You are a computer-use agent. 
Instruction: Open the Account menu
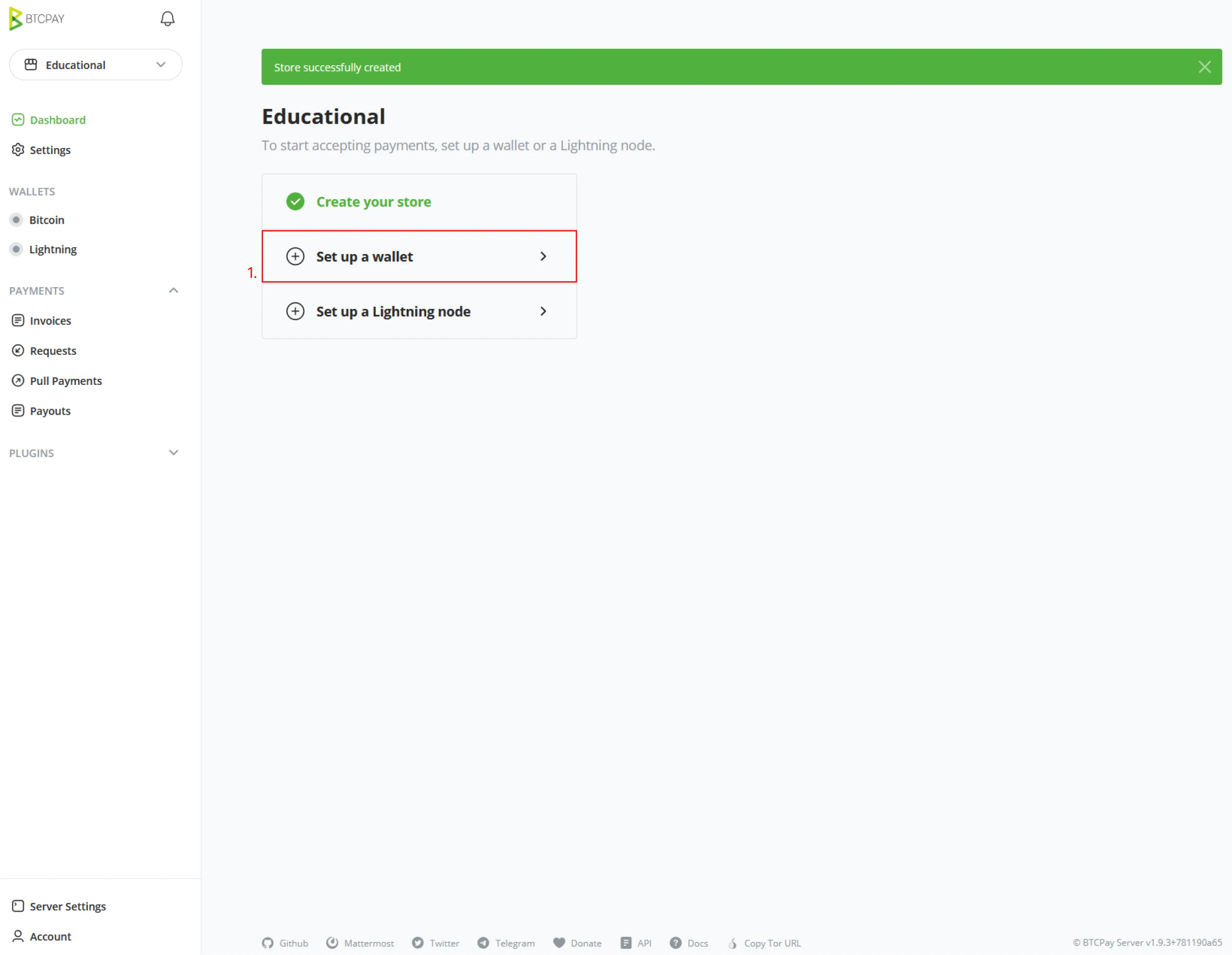tap(50, 936)
